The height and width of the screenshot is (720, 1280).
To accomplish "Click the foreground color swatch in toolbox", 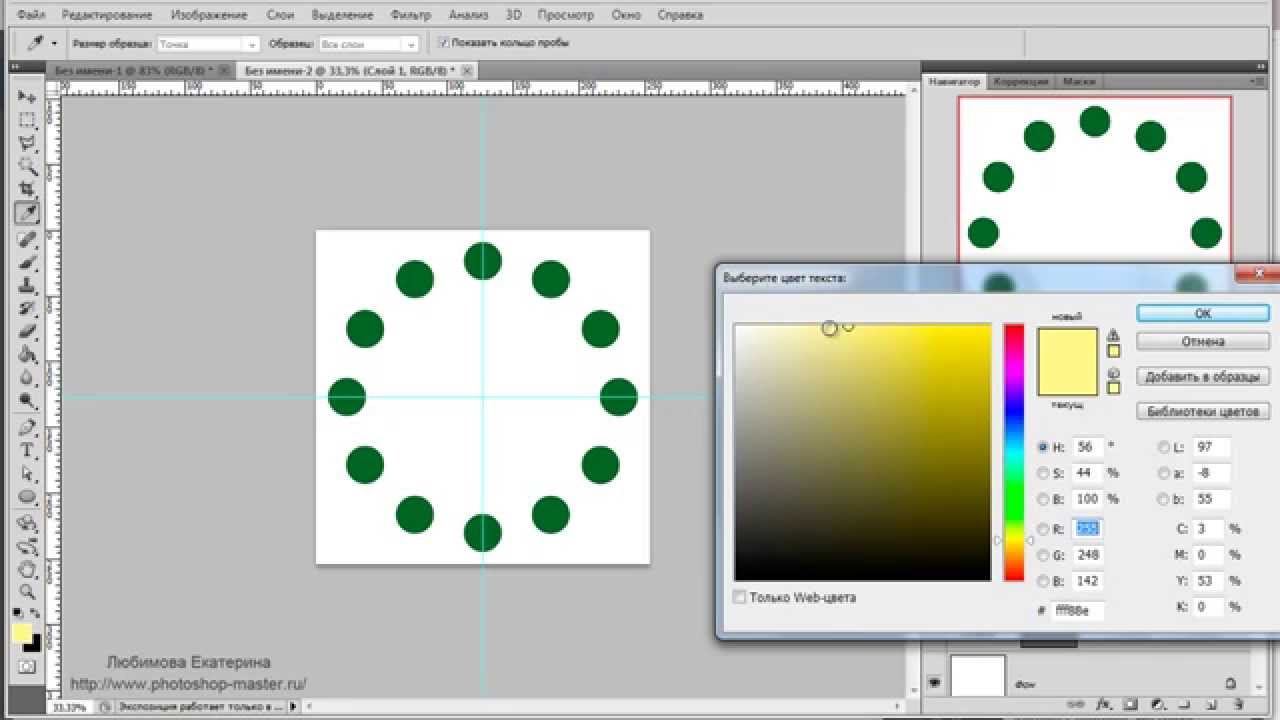I will point(22,634).
